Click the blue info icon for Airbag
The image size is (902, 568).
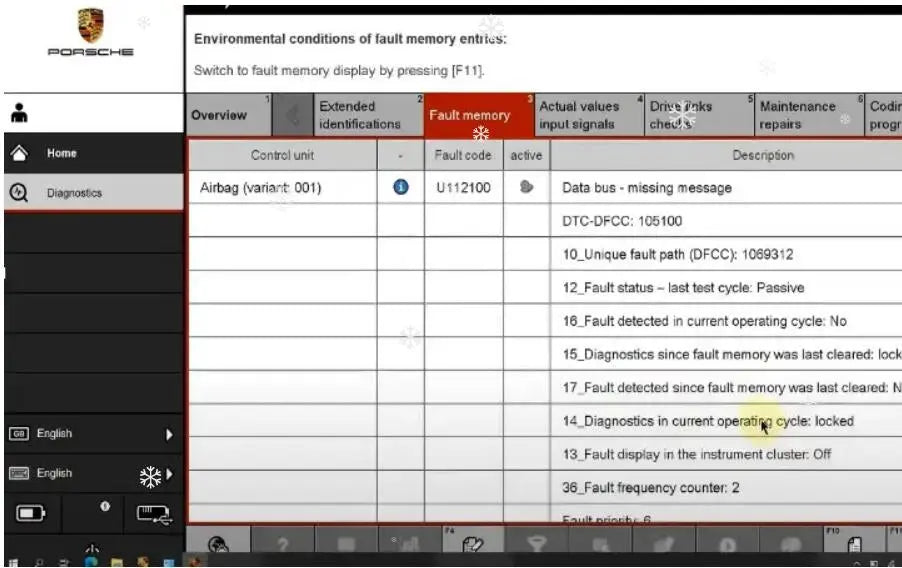pos(400,188)
